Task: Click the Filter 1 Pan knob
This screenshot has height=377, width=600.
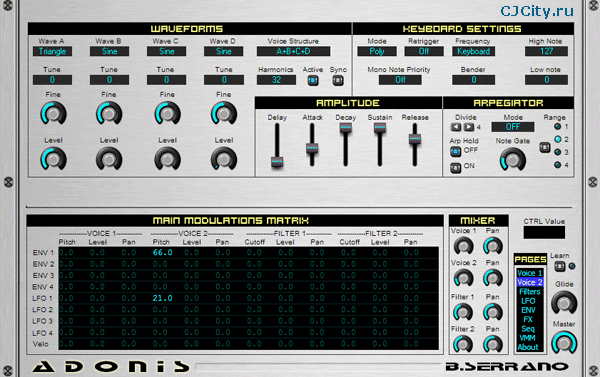Action: pyautogui.click(x=492, y=312)
